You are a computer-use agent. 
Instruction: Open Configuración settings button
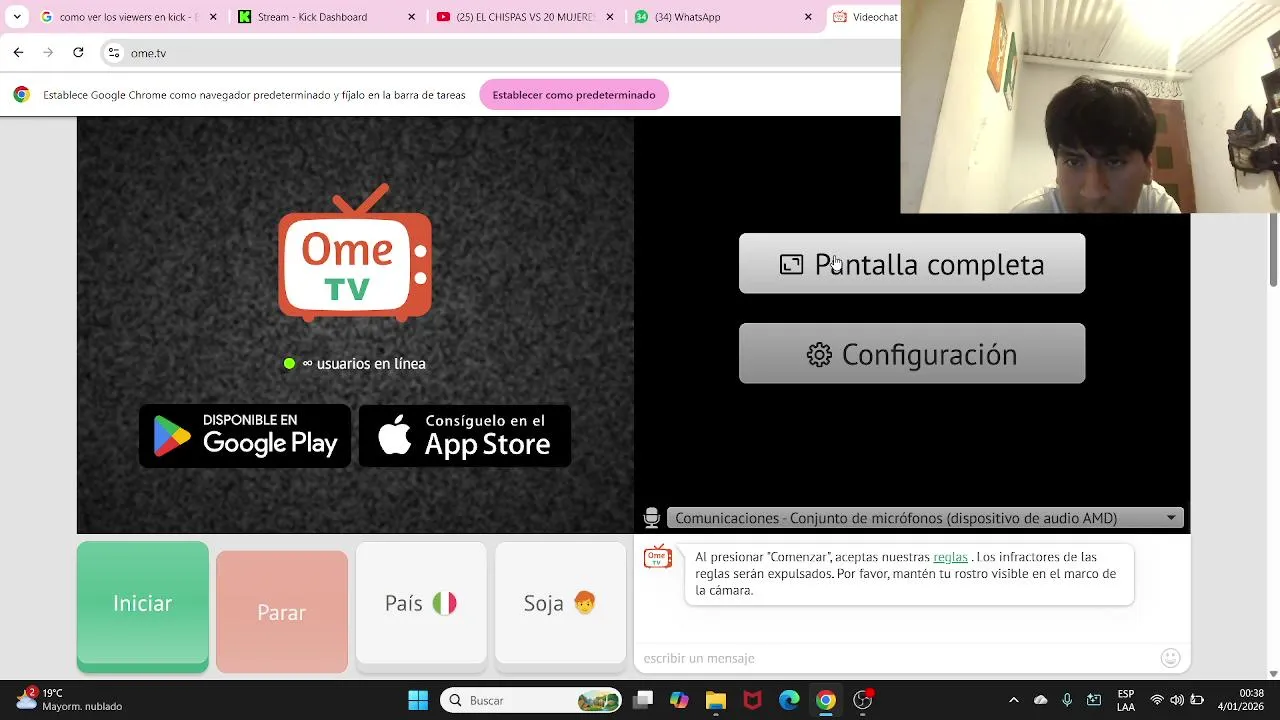tap(912, 354)
